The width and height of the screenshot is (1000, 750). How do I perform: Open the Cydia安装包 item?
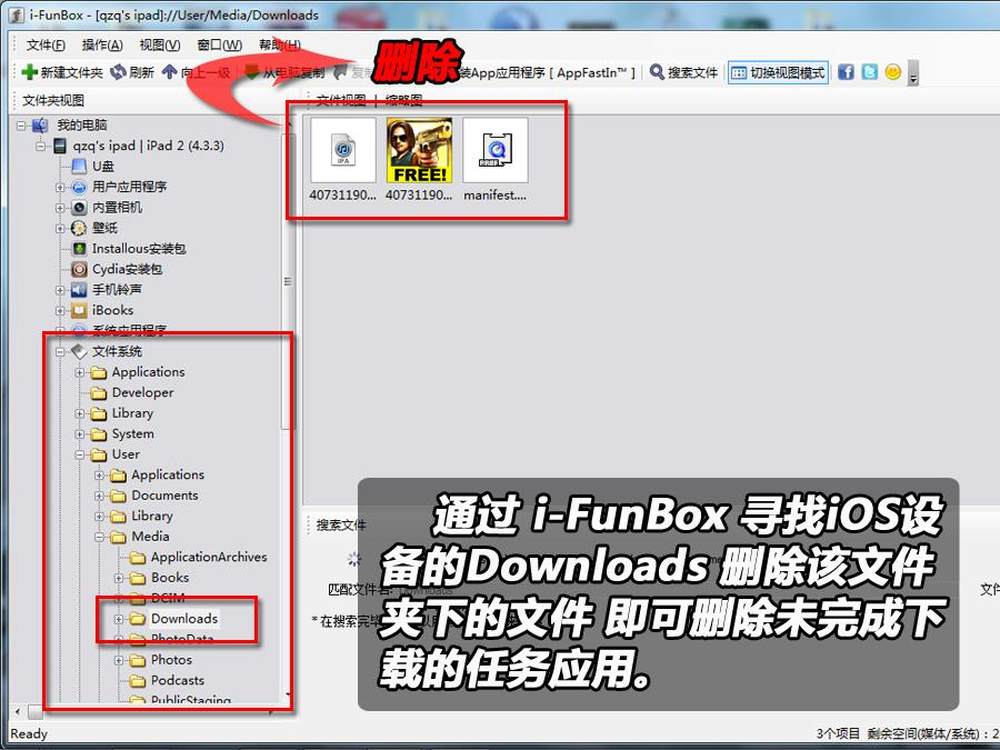click(127, 269)
